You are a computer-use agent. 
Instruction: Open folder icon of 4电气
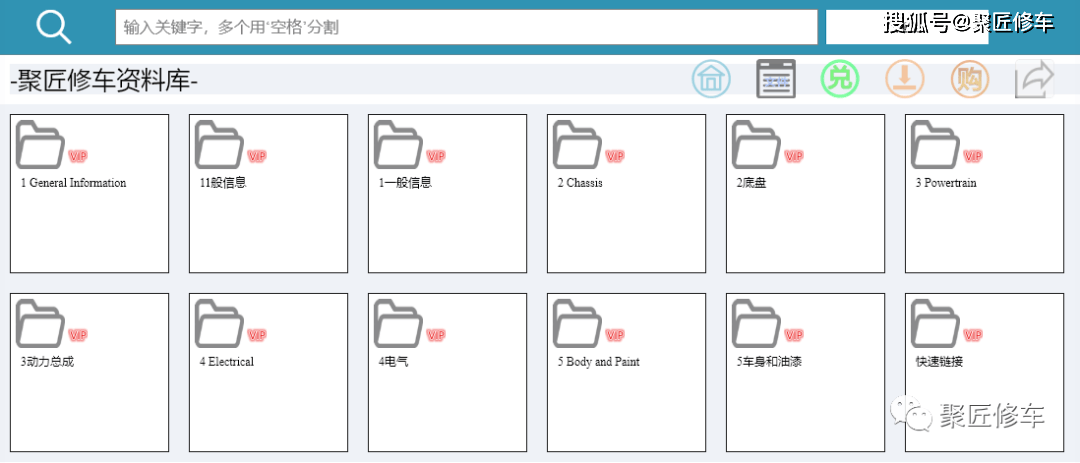coord(398,324)
